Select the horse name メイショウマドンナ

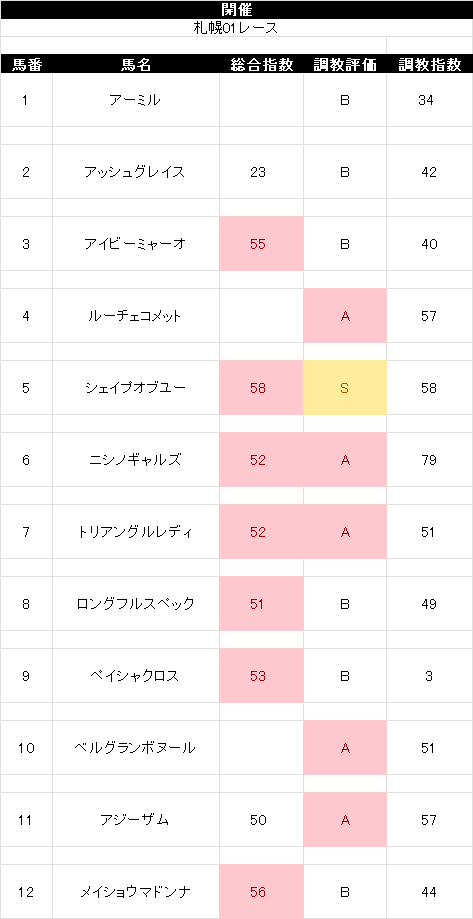(x=136, y=892)
